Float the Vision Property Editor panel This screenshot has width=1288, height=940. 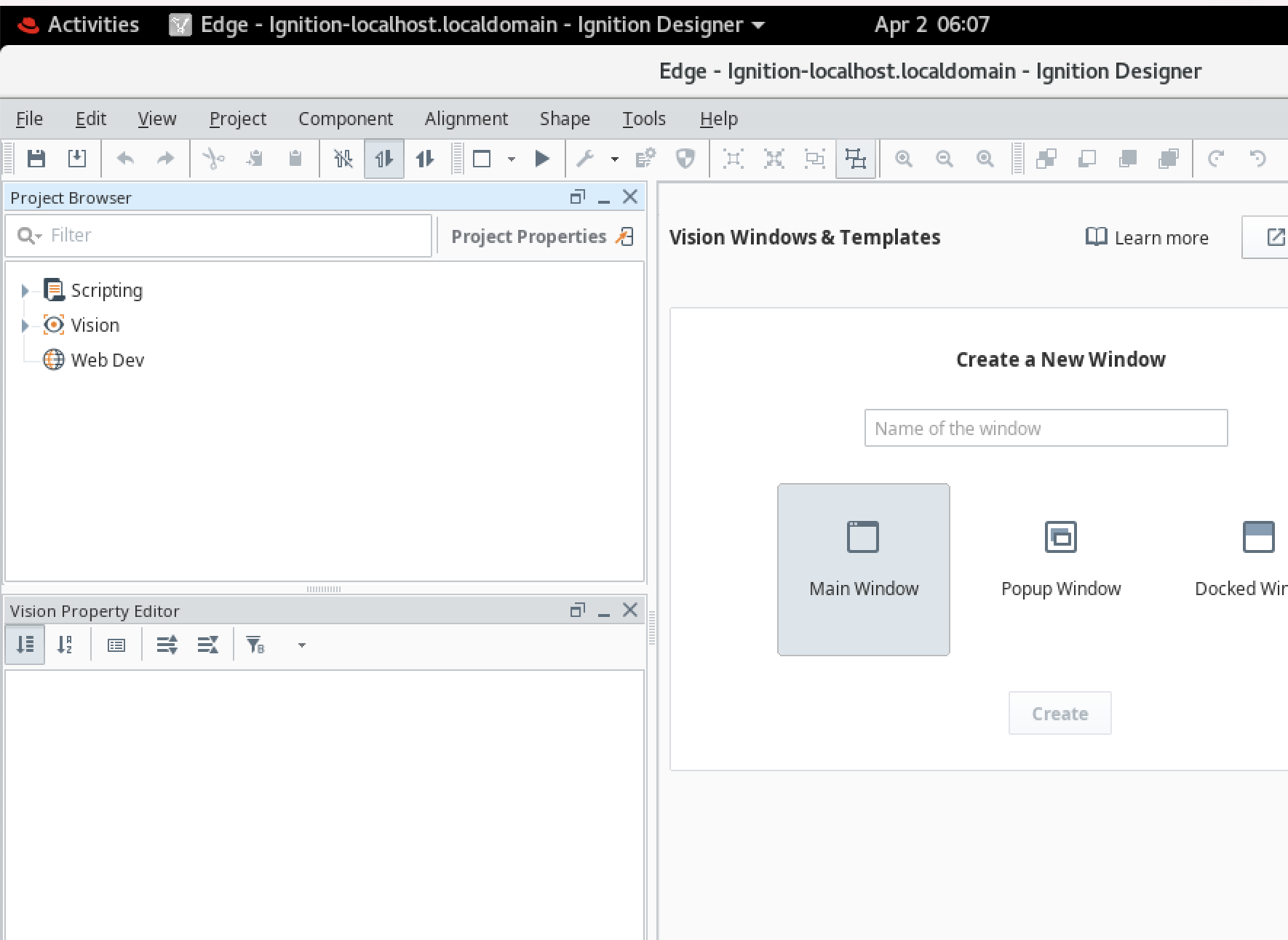click(578, 610)
